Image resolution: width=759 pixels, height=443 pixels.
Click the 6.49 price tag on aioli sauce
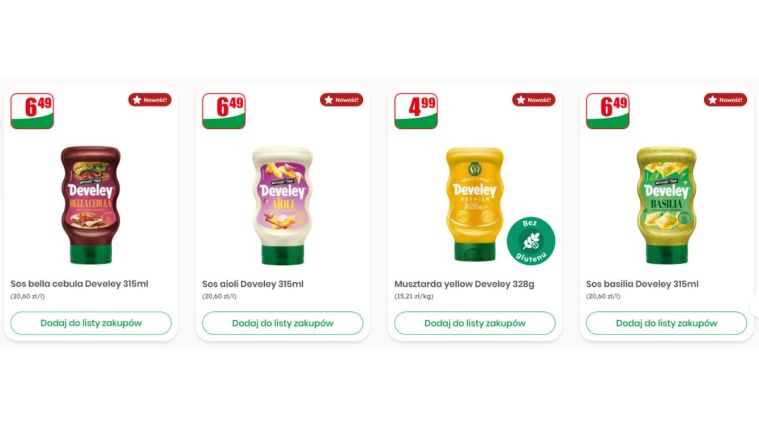coord(224,111)
